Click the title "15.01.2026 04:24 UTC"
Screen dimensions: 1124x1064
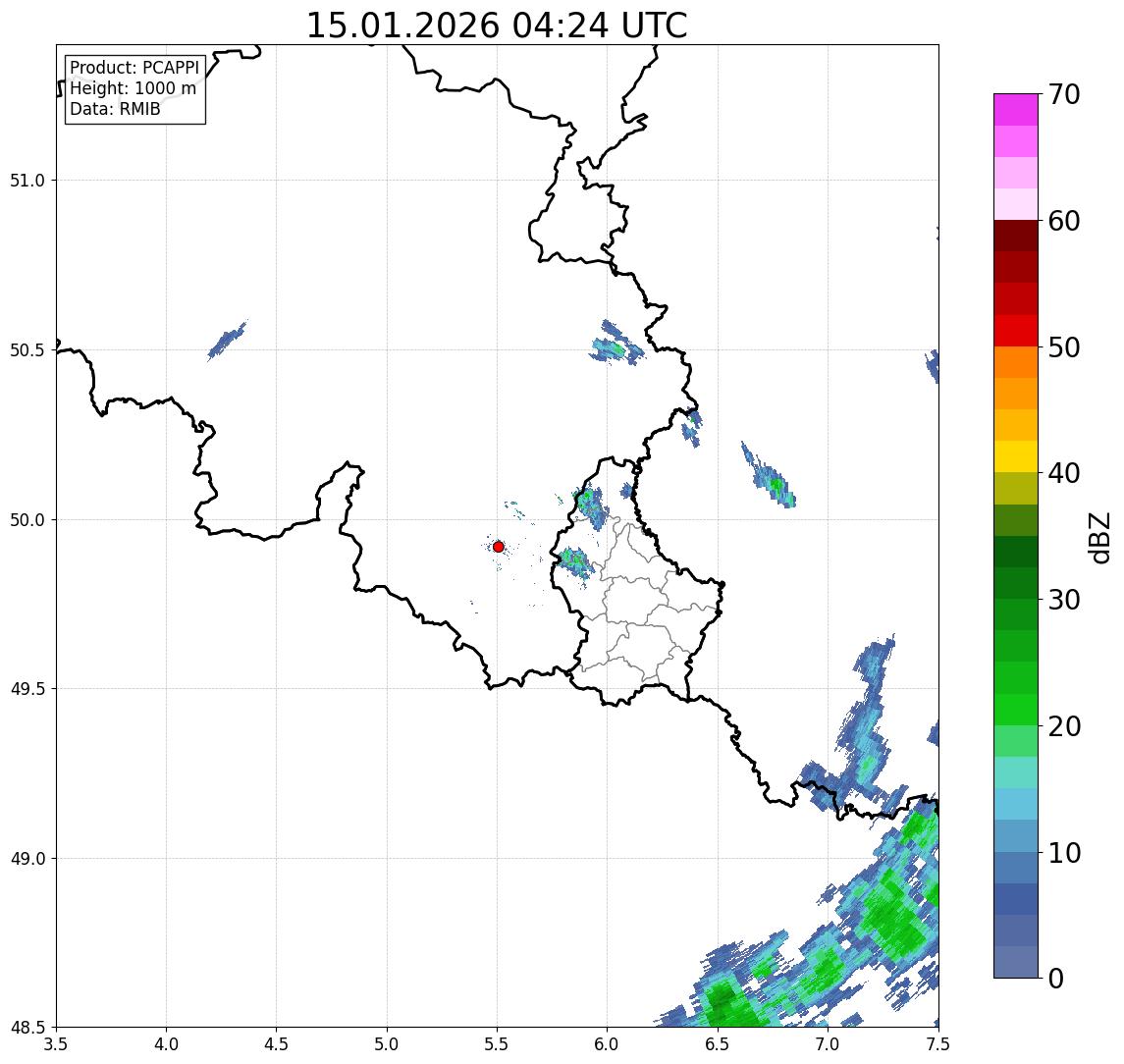[497, 26]
